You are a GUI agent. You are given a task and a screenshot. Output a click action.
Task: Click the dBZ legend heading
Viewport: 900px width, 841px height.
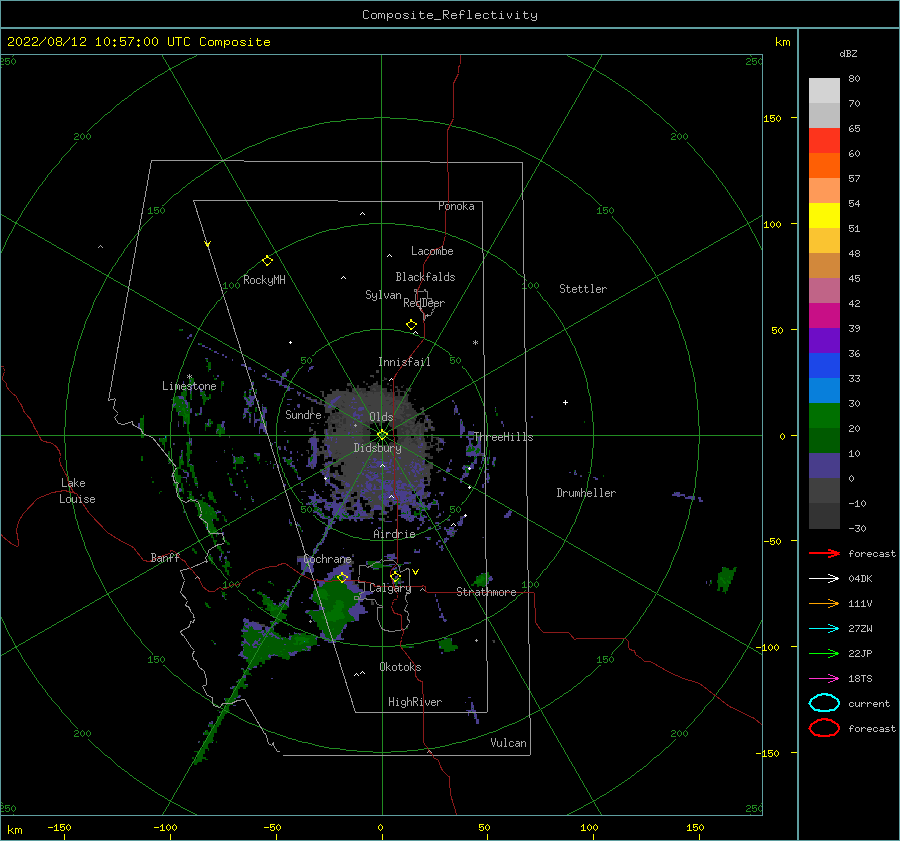tap(848, 54)
